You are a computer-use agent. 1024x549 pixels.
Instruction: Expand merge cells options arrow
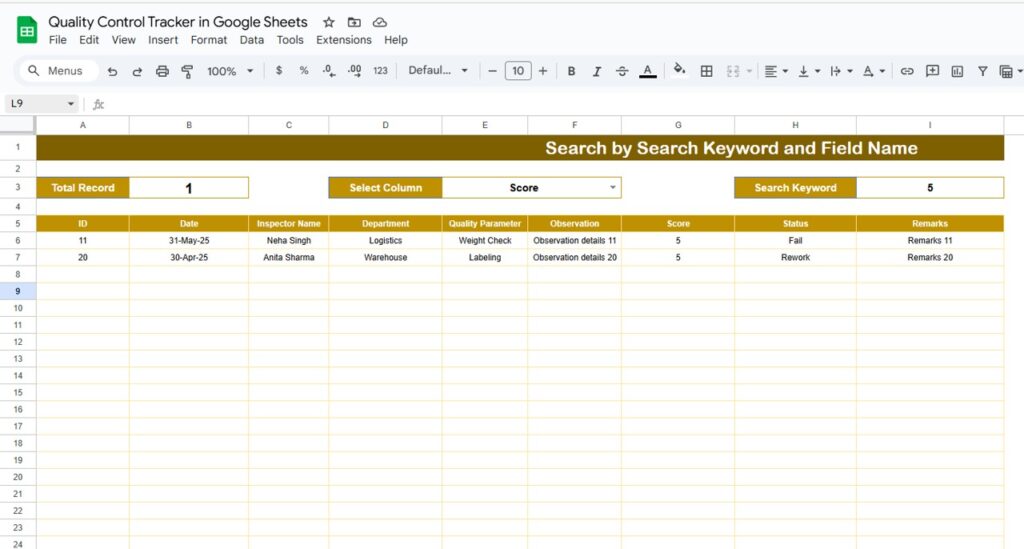pos(749,71)
